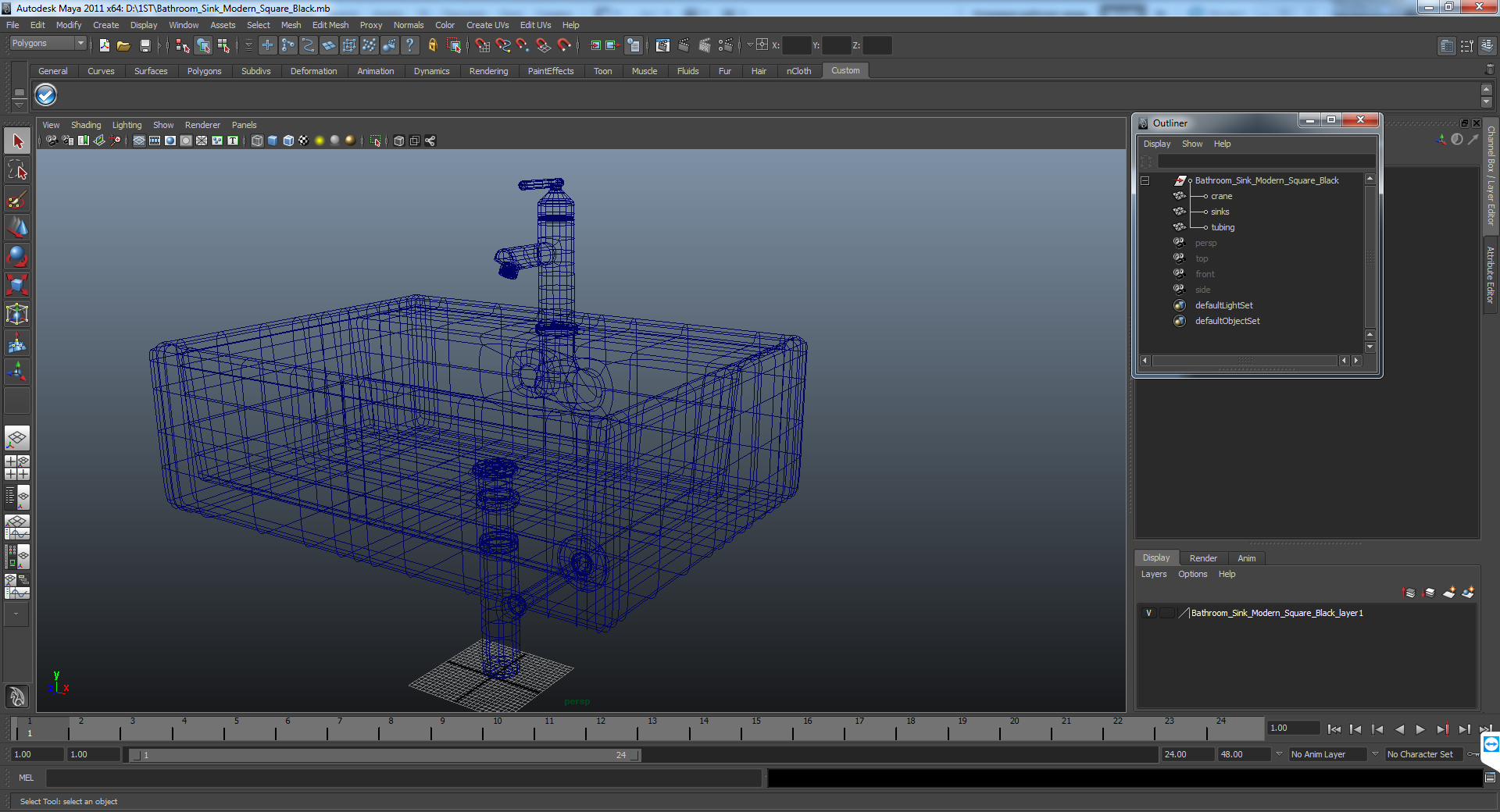Image resolution: width=1500 pixels, height=812 pixels.
Task: Activate the Move tool in toolbox
Action: 17,227
